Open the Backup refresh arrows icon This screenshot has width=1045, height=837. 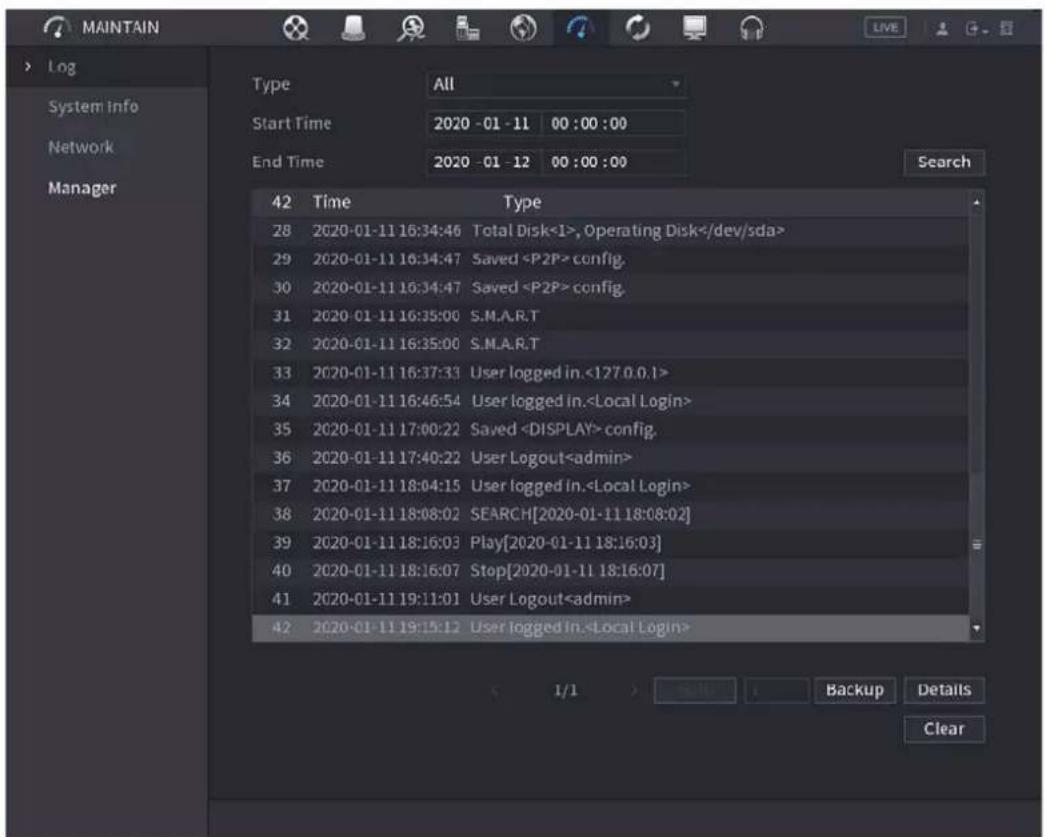(x=638, y=28)
